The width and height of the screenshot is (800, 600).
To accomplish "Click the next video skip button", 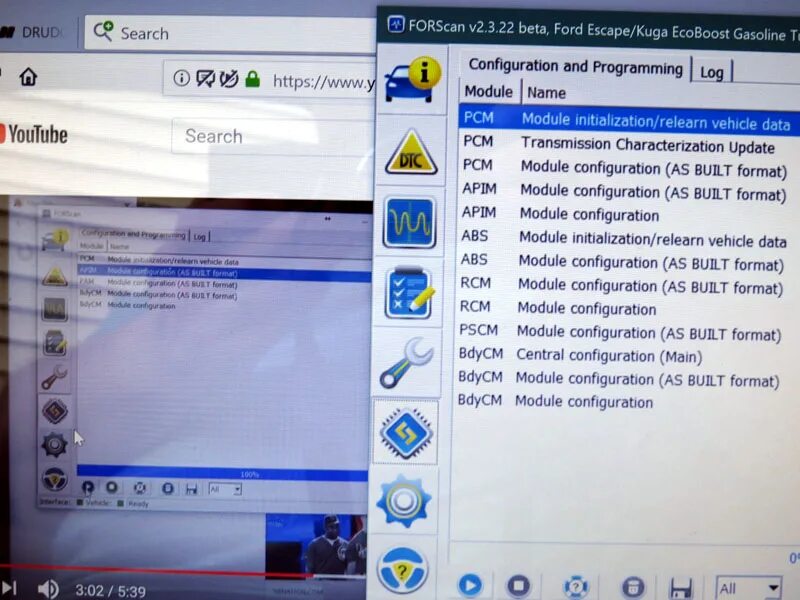I will pyautogui.click(x=10, y=588).
